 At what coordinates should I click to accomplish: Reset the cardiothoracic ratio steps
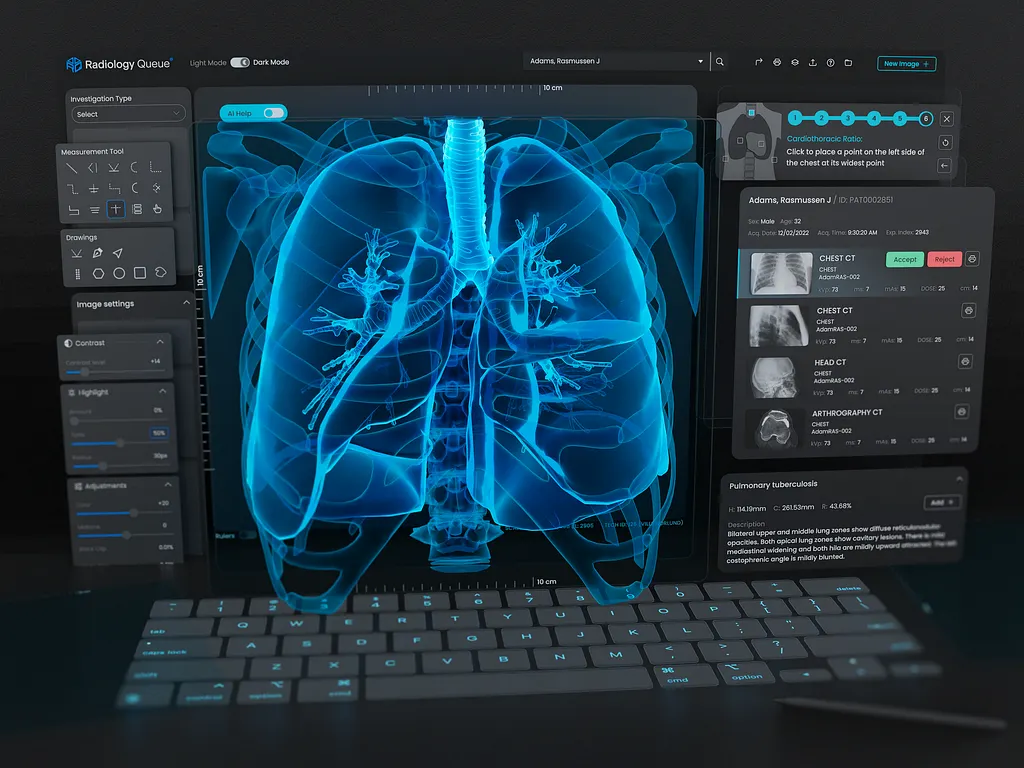[946, 142]
